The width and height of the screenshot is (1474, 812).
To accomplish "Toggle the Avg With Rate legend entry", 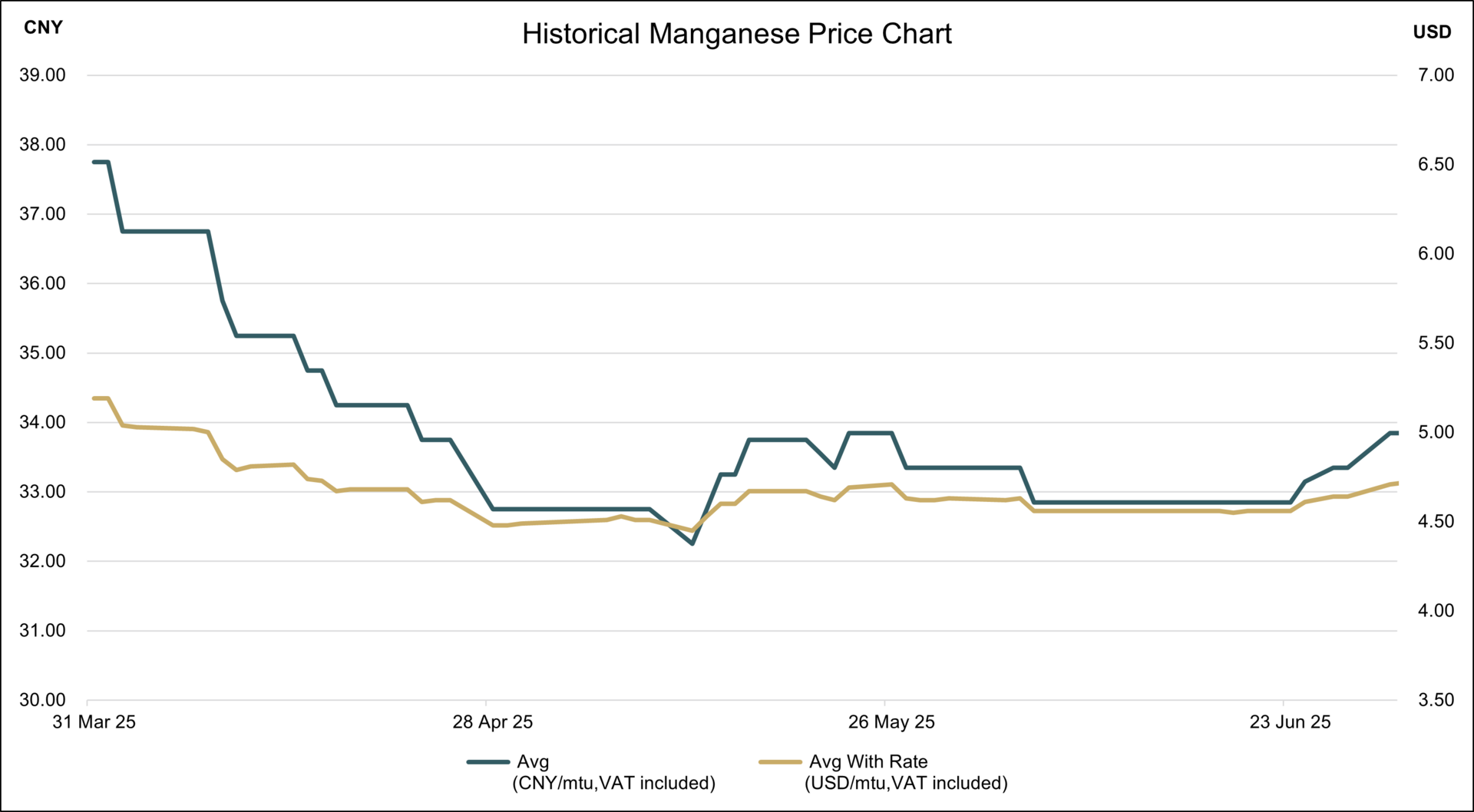I will [x=906, y=772].
